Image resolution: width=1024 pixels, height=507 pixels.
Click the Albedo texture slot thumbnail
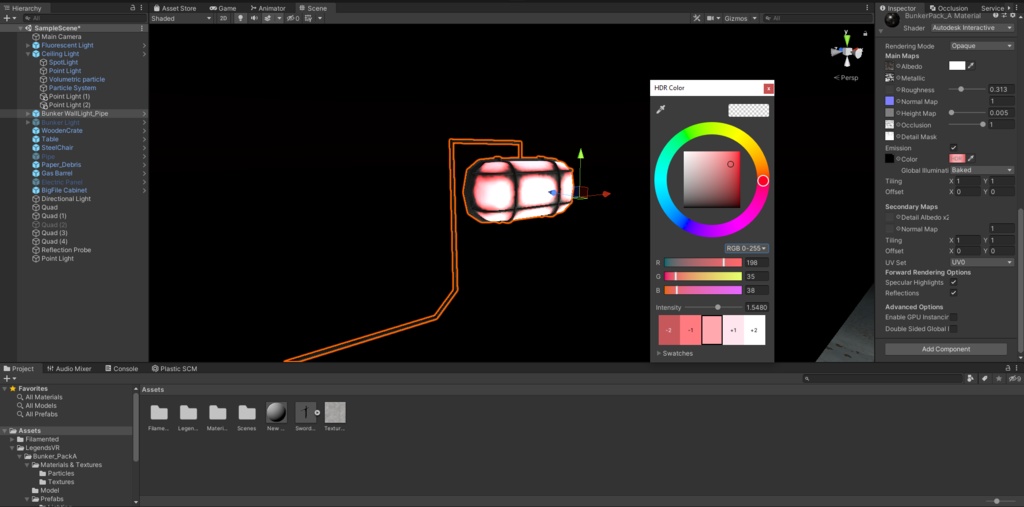click(889, 67)
